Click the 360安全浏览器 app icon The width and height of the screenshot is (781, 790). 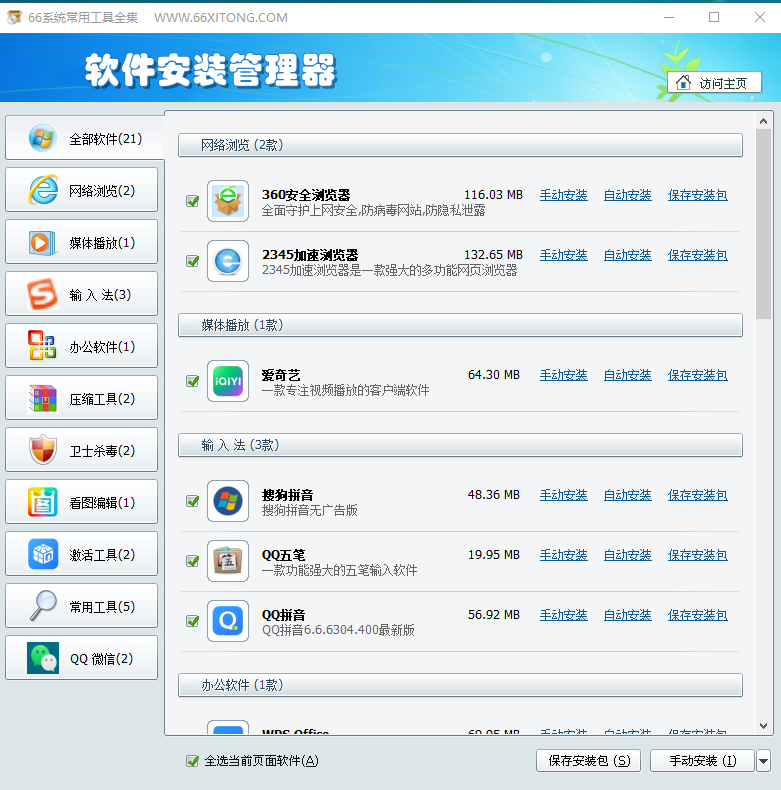tap(228, 201)
